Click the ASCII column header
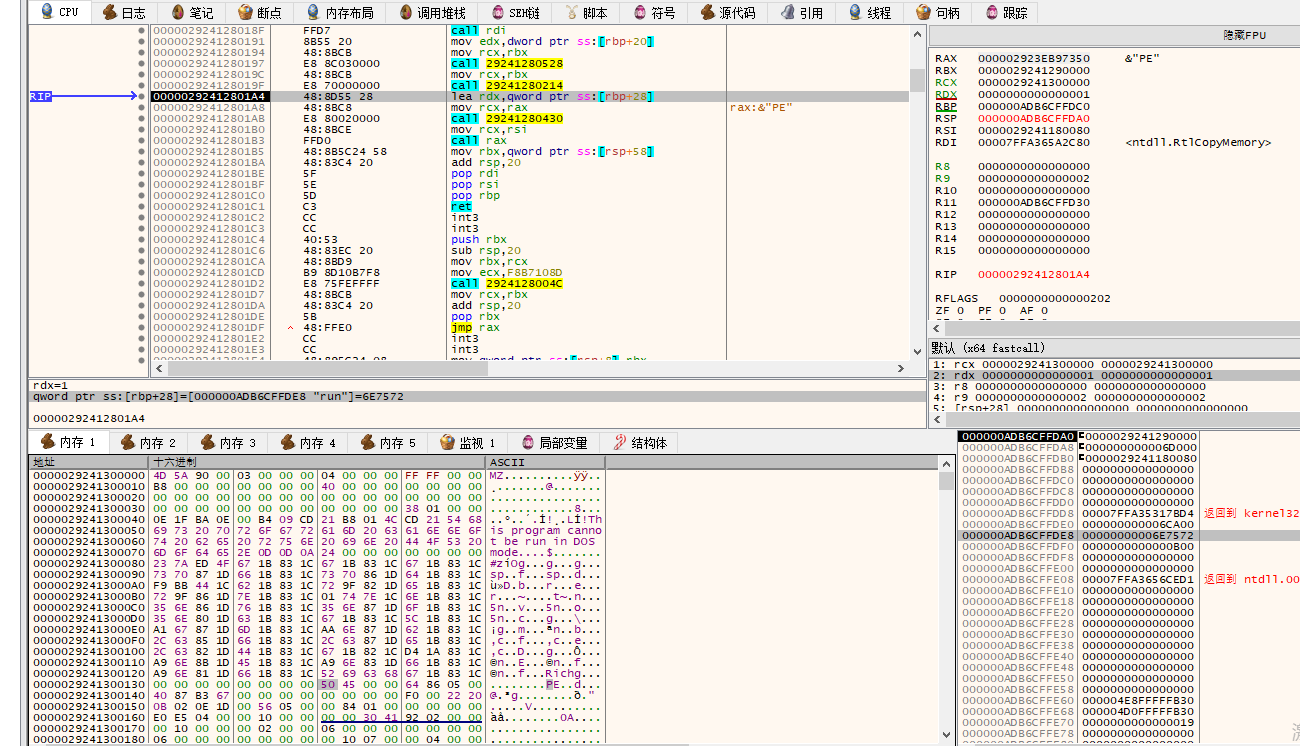1300x746 pixels. [544, 463]
